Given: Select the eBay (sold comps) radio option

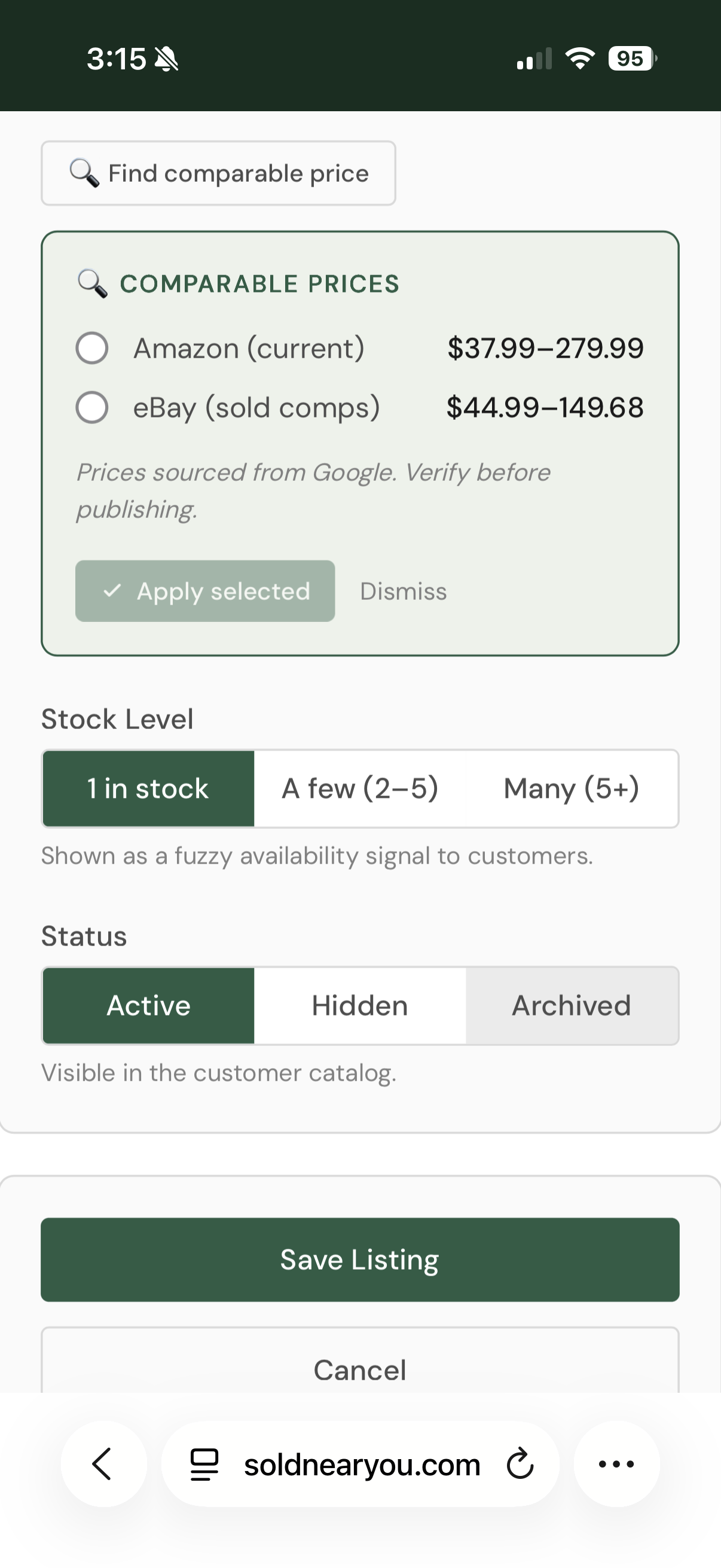Looking at the screenshot, I should coord(92,407).
